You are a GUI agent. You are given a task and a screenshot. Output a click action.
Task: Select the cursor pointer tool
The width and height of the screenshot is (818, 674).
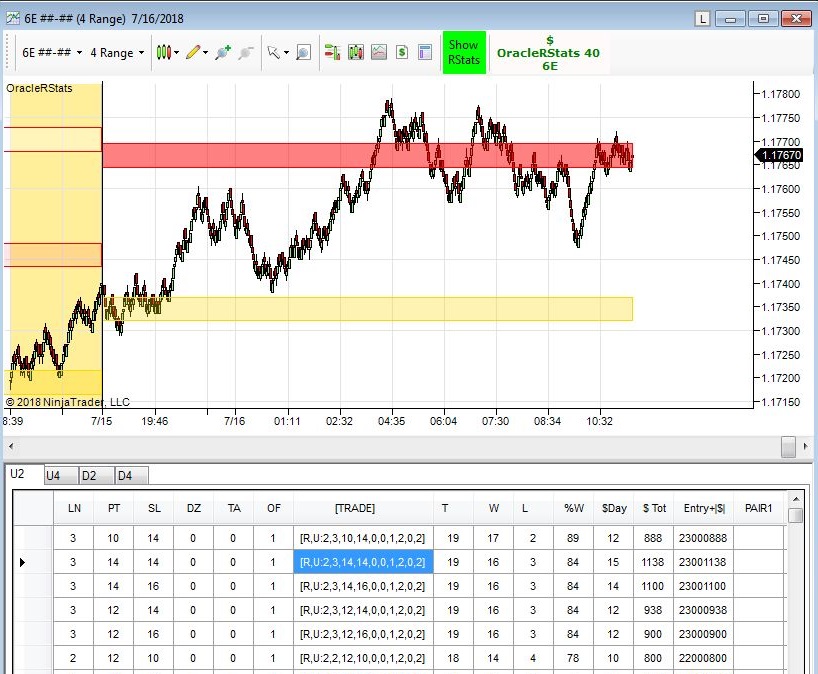coord(273,52)
